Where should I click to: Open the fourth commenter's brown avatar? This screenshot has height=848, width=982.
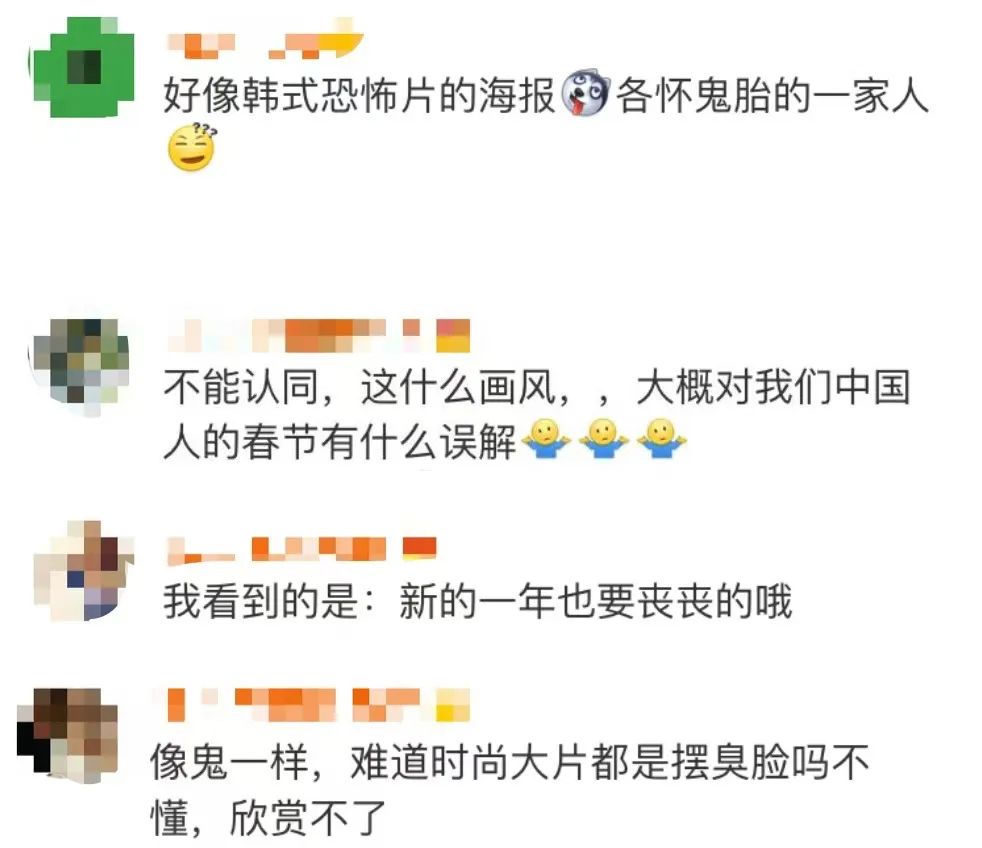coord(68,735)
